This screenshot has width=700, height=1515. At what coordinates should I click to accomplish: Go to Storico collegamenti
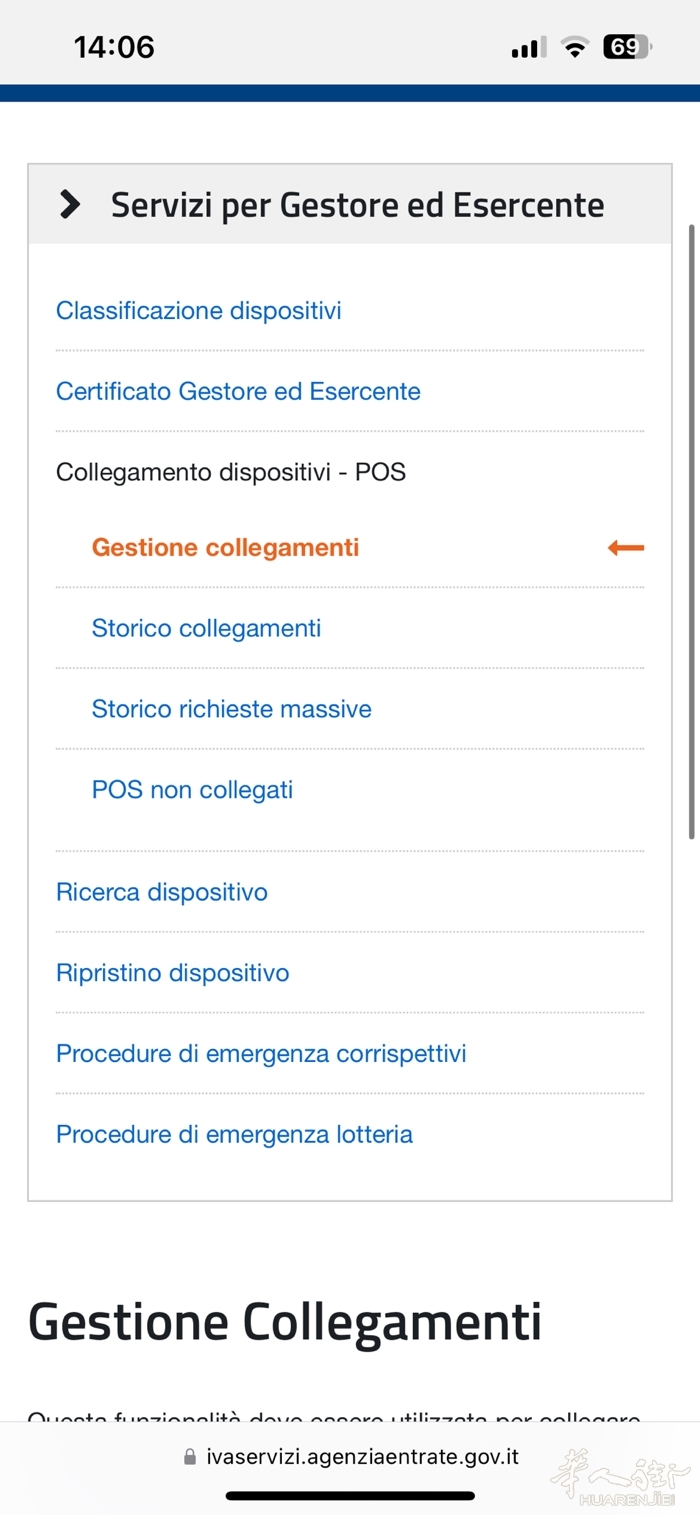[206, 628]
